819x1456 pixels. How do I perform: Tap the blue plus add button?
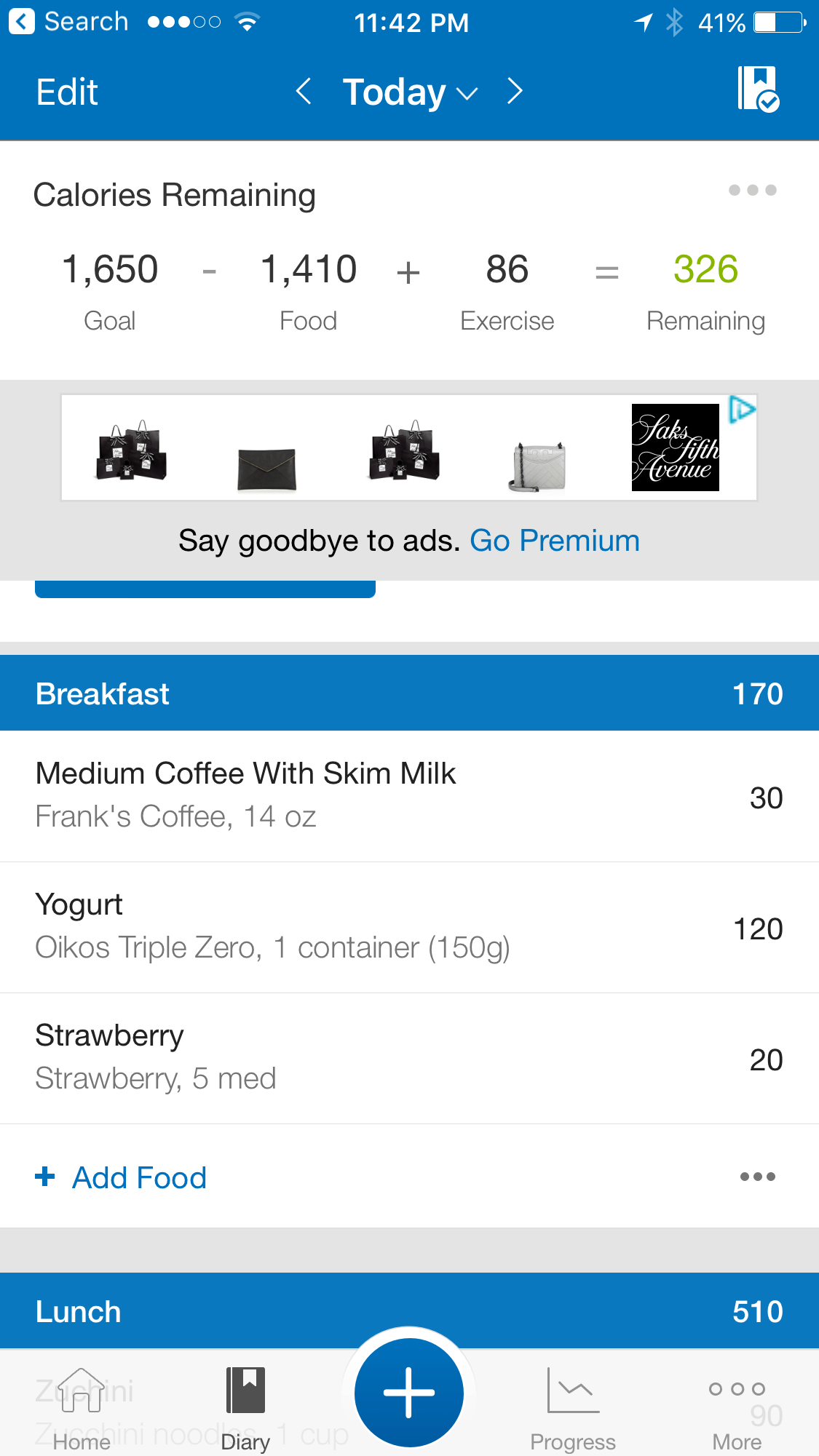coord(408,1392)
